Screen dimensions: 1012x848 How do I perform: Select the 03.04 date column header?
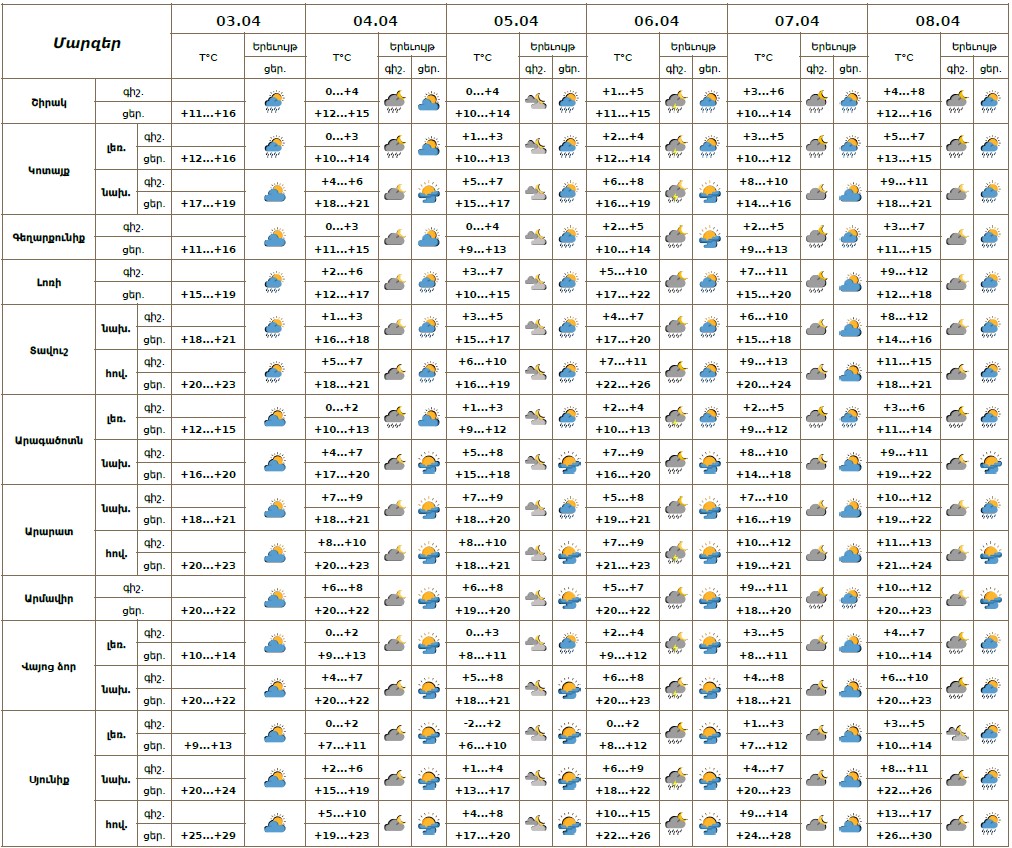[x=238, y=20]
